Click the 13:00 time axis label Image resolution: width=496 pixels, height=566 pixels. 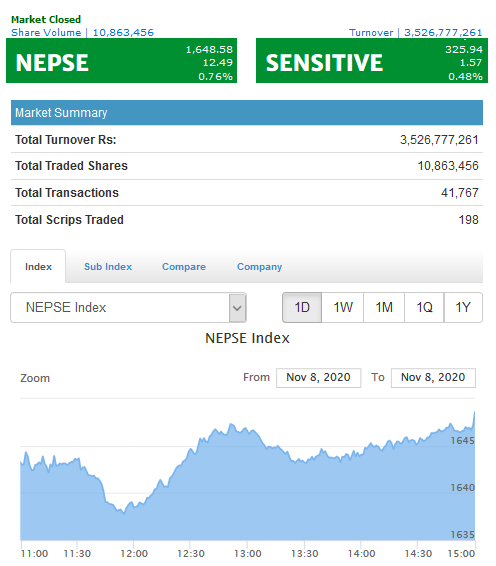(x=248, y=554)
